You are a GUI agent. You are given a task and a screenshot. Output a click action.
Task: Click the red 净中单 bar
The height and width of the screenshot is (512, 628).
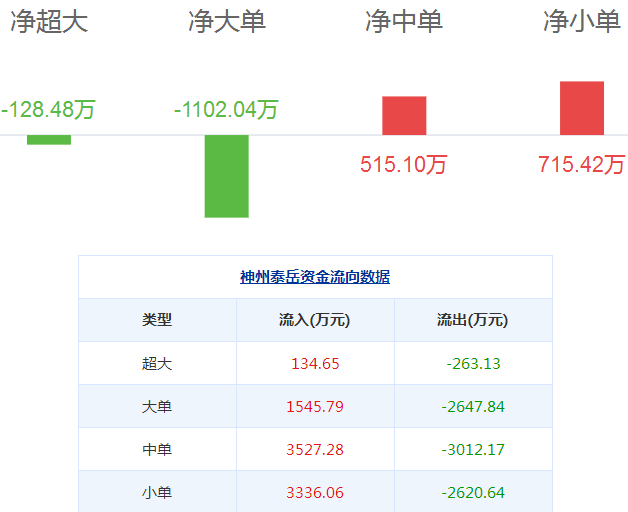coord(404,115)
